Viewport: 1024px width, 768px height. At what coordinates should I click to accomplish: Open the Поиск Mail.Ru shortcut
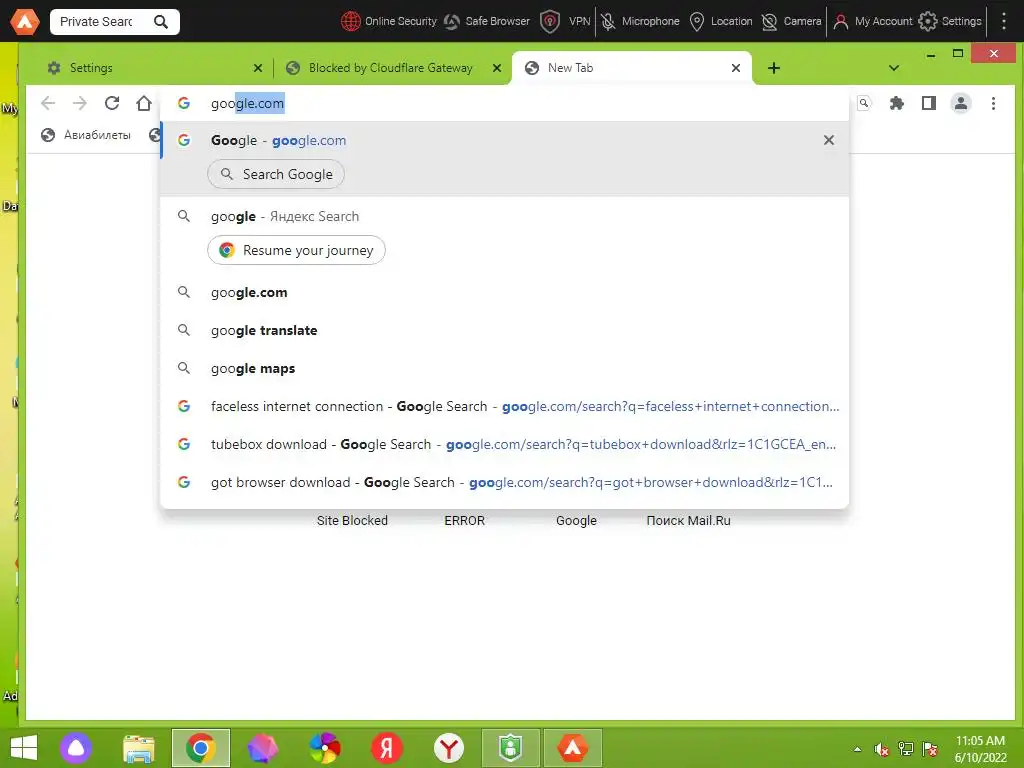tap(688, 520)
